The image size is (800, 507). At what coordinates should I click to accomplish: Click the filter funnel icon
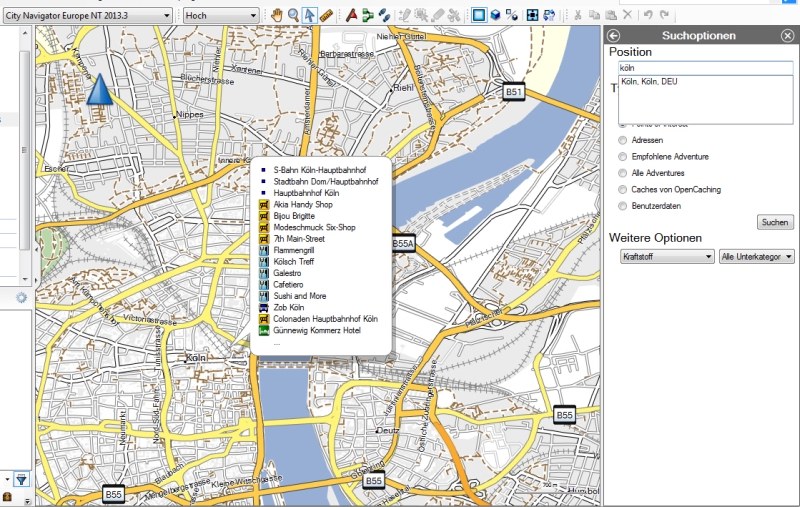21,479
